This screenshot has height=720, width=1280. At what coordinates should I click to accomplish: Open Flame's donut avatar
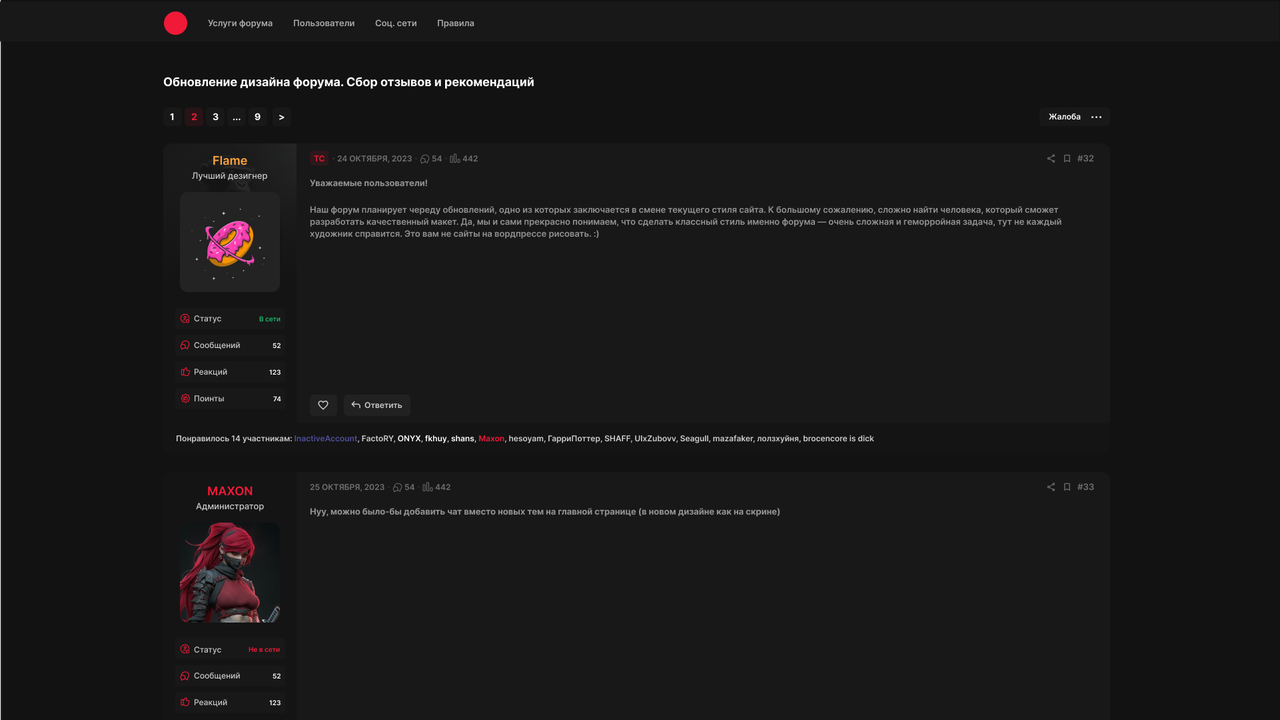(x=230, y=242)
